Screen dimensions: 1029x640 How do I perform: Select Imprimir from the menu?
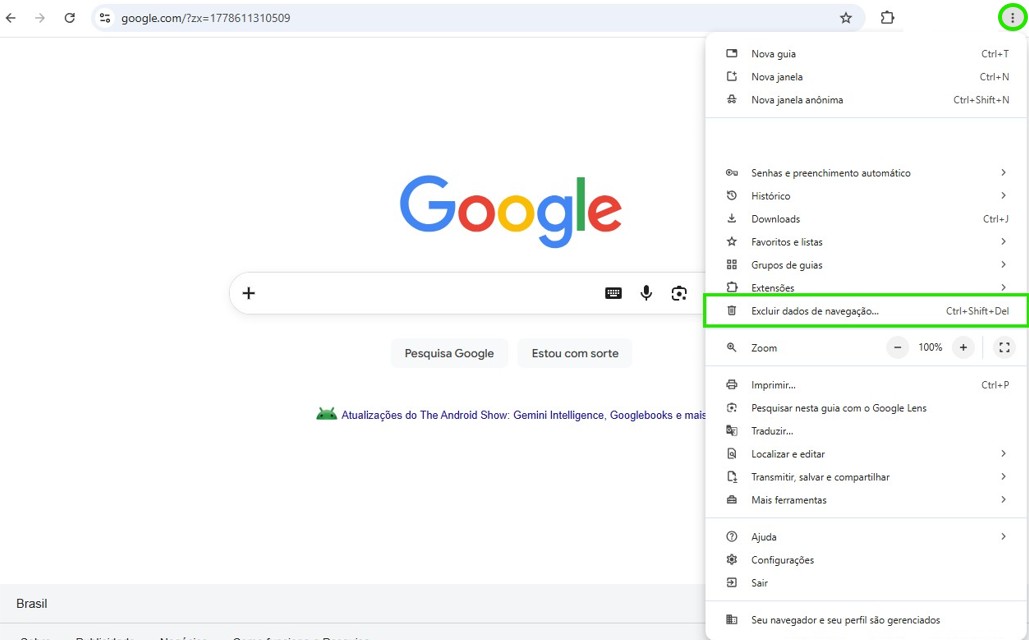click(866, 385)
